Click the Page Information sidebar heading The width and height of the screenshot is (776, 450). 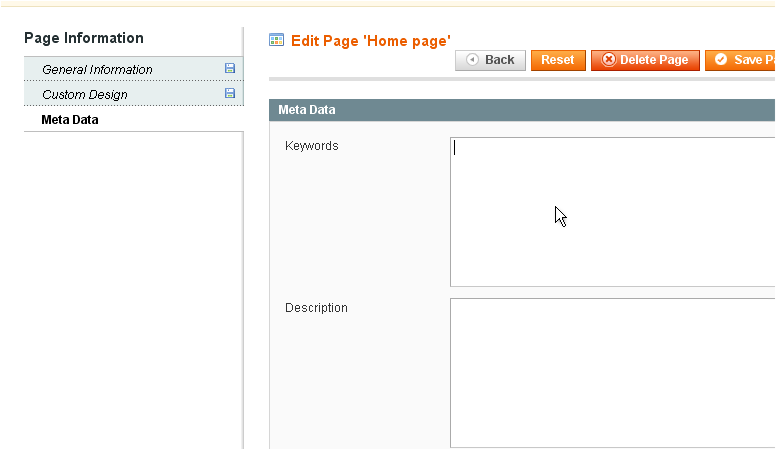pyautogui.click(x=84, y=38)
